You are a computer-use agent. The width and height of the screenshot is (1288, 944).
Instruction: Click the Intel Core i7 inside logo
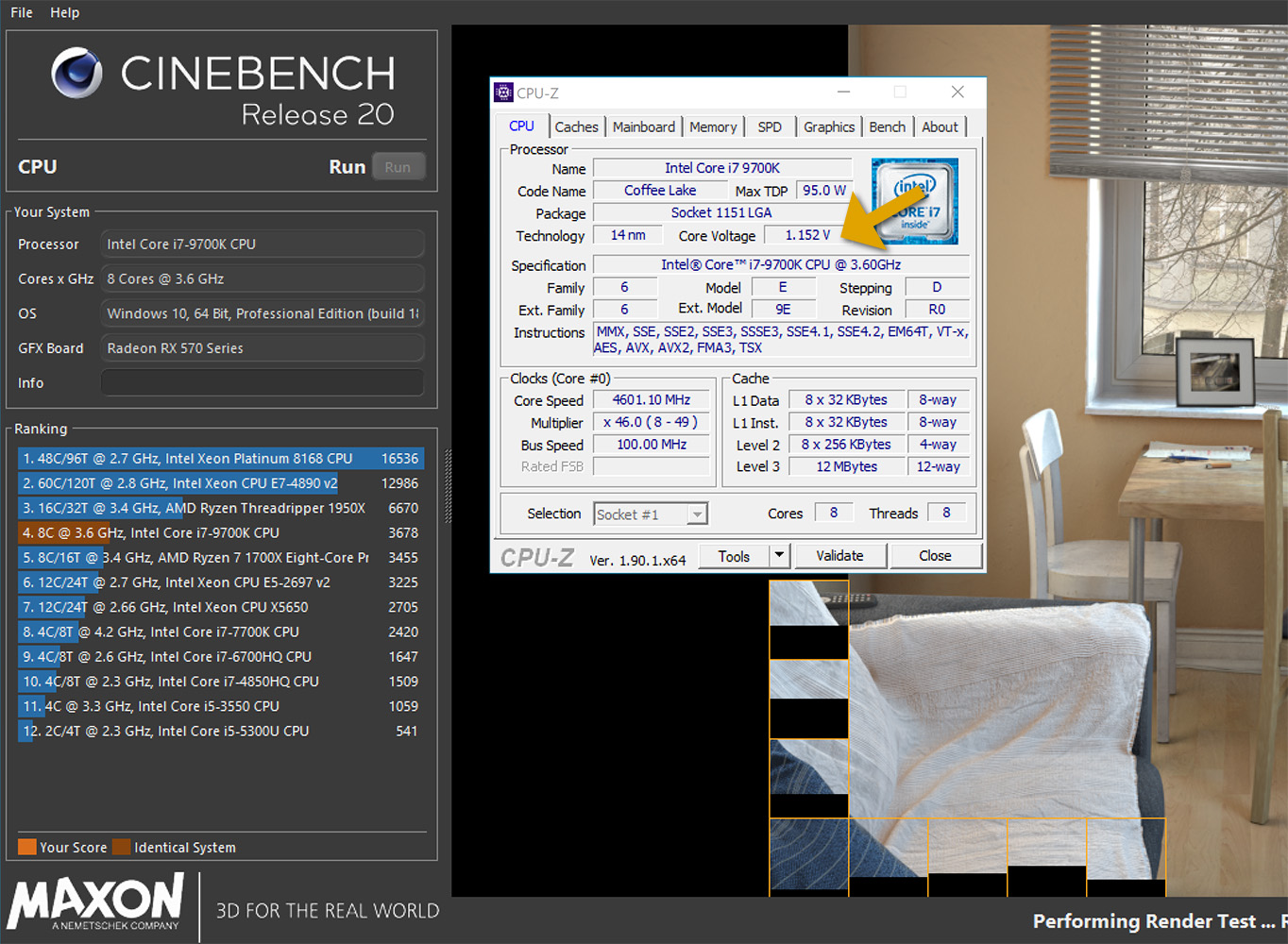pyautogui.click(x=915, y=201)
